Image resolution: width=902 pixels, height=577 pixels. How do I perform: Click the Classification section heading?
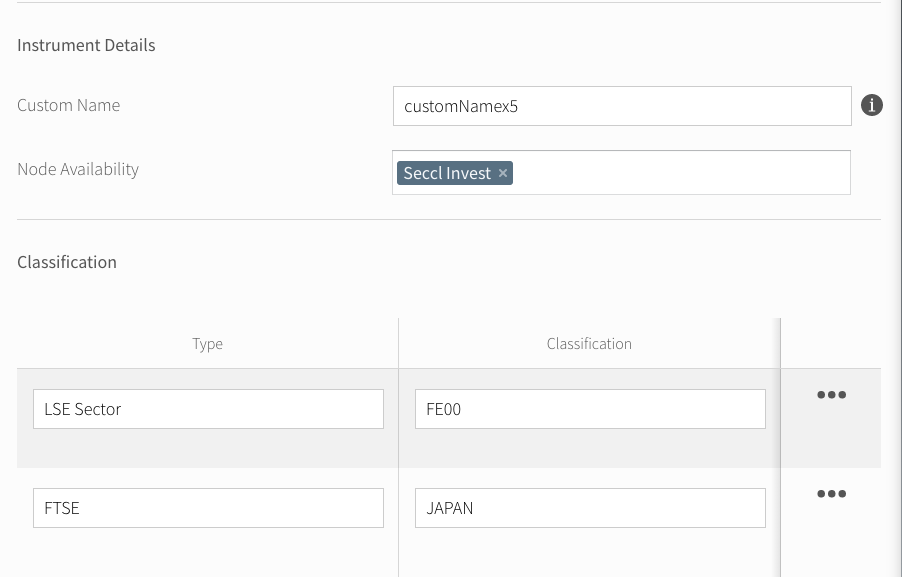(x=66, y=261)
